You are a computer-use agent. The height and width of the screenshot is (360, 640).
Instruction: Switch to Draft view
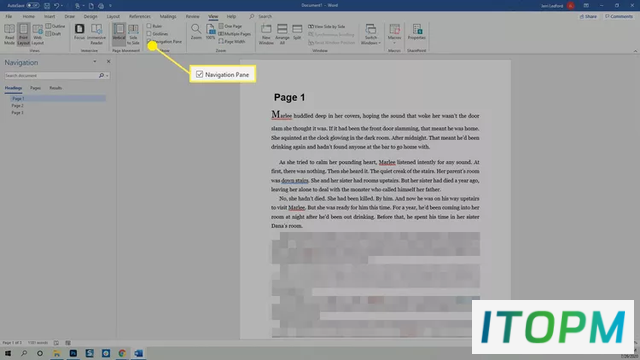click(54, 34)
